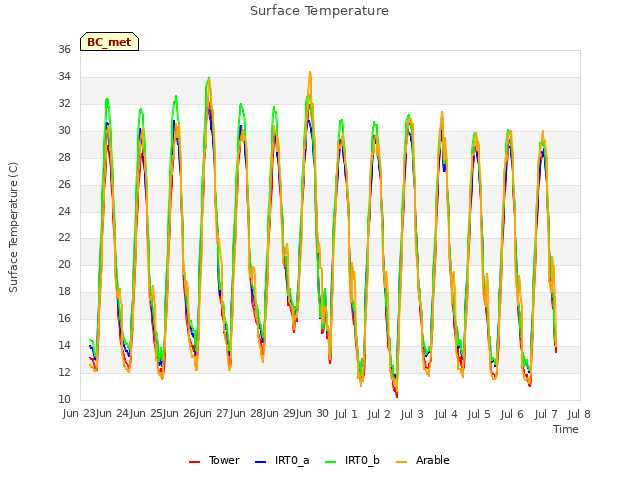Click the Jul 3 x-axis tick label
The width and height of the screenshot is (640, 480).
(412, 414)
